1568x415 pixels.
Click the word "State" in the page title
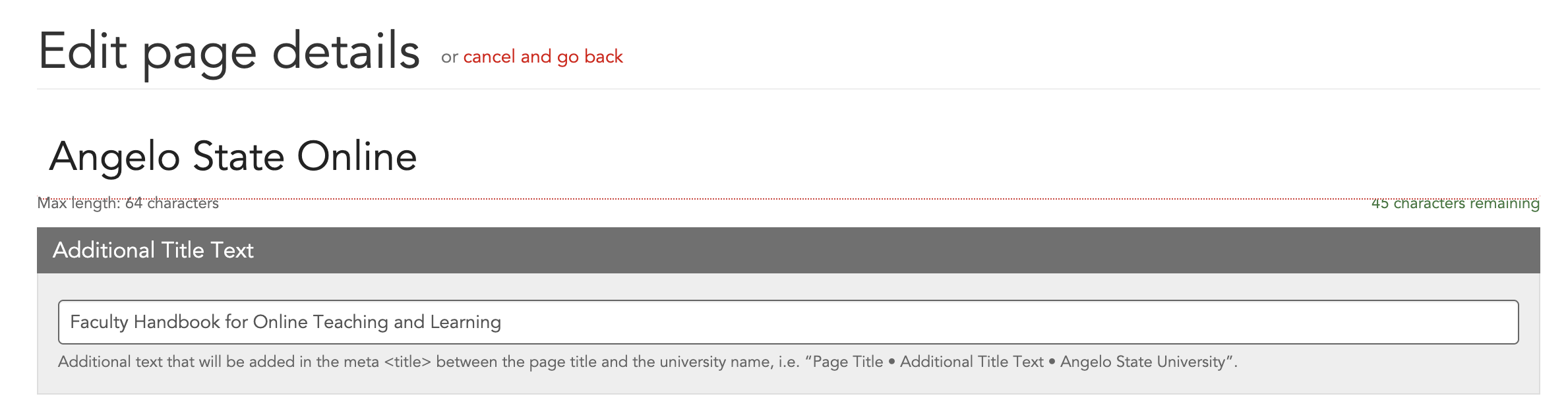(x=238, y=157)
